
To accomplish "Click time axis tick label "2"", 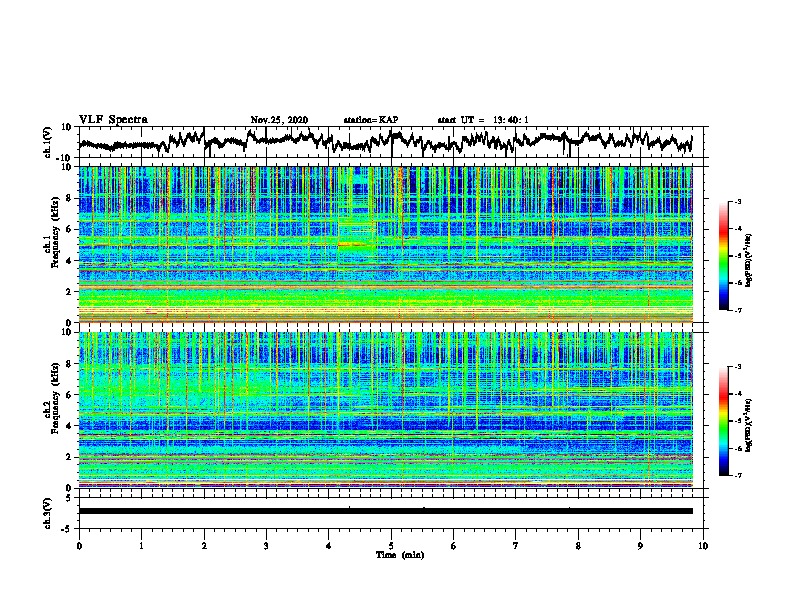I will coord(204,546).
